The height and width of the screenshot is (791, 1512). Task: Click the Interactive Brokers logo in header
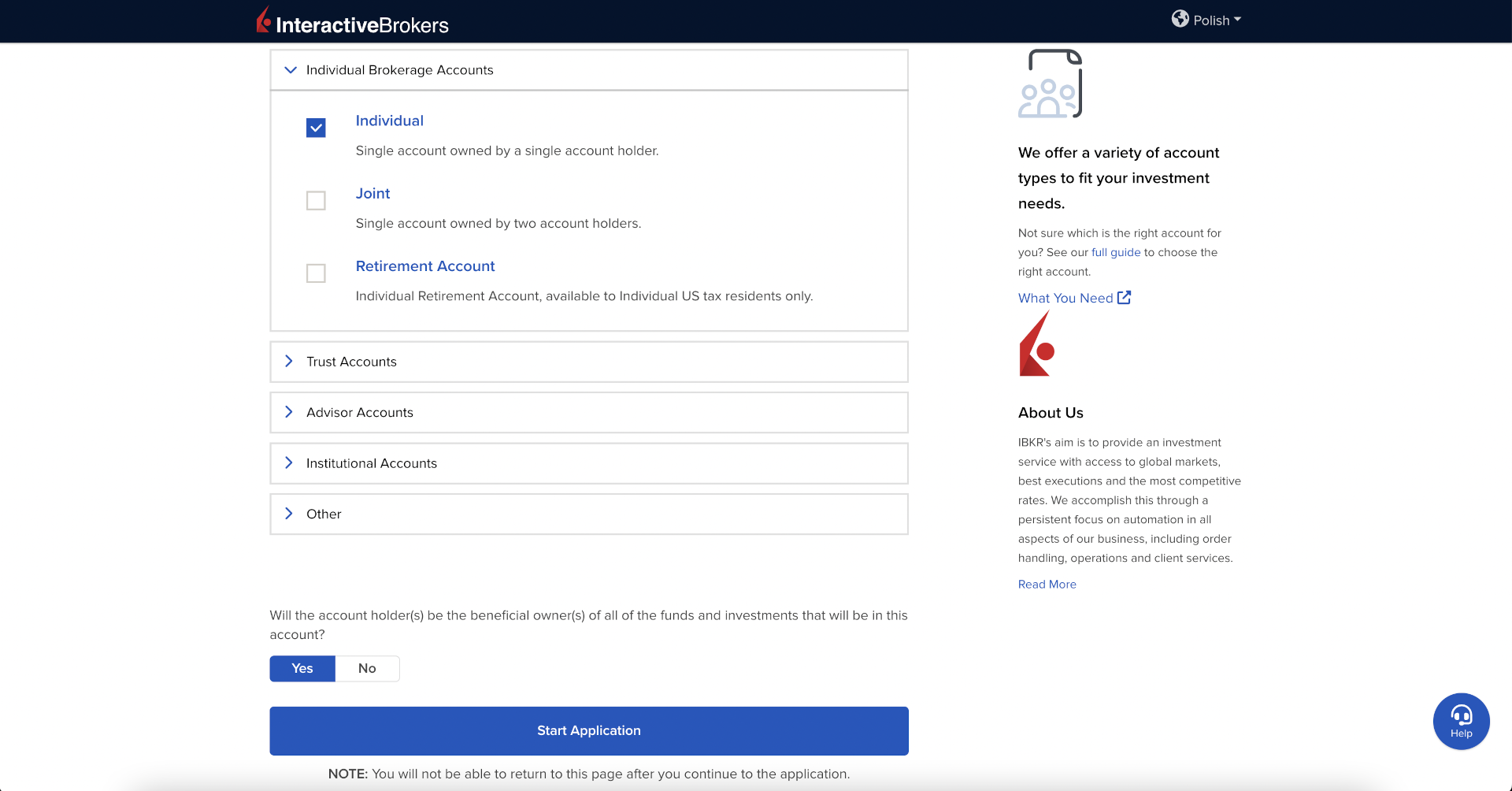point(352,22)
